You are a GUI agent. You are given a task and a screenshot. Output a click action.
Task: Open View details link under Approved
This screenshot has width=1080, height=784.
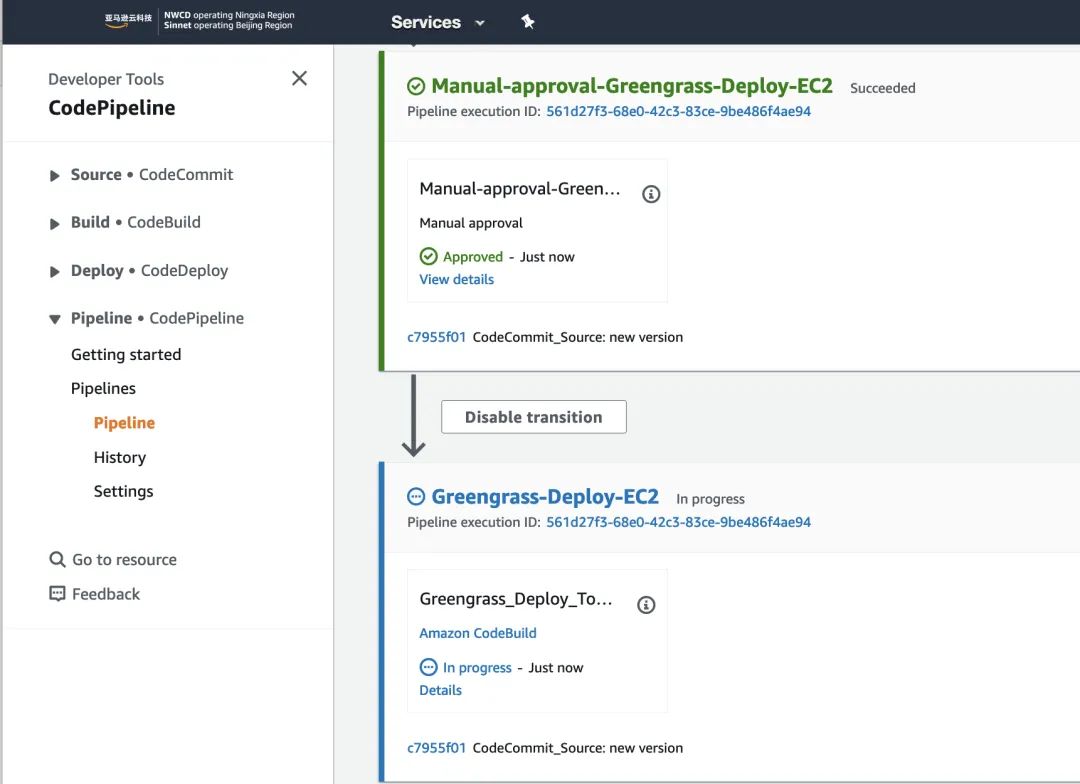(456, 279)
